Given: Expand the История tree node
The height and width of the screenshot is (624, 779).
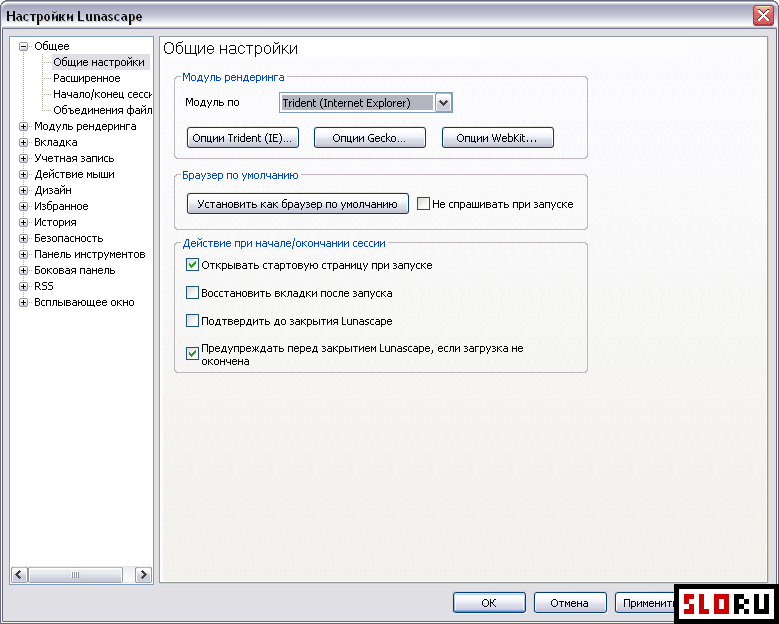Looking at the screenshot, I should [x=23, y=222].
